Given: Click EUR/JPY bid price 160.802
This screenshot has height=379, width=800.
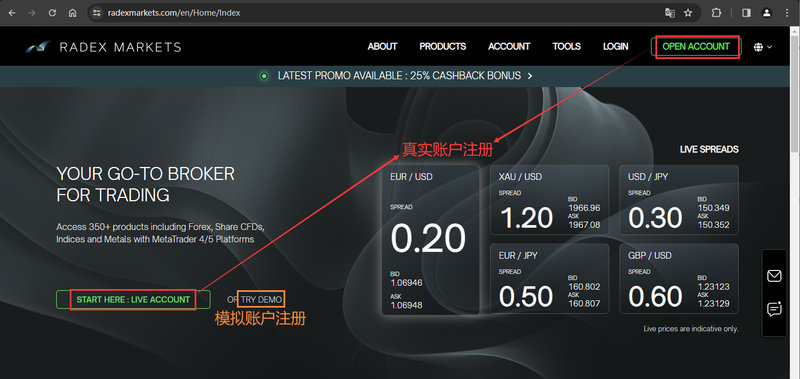Looking at the screenshot, I should [584, 287].
